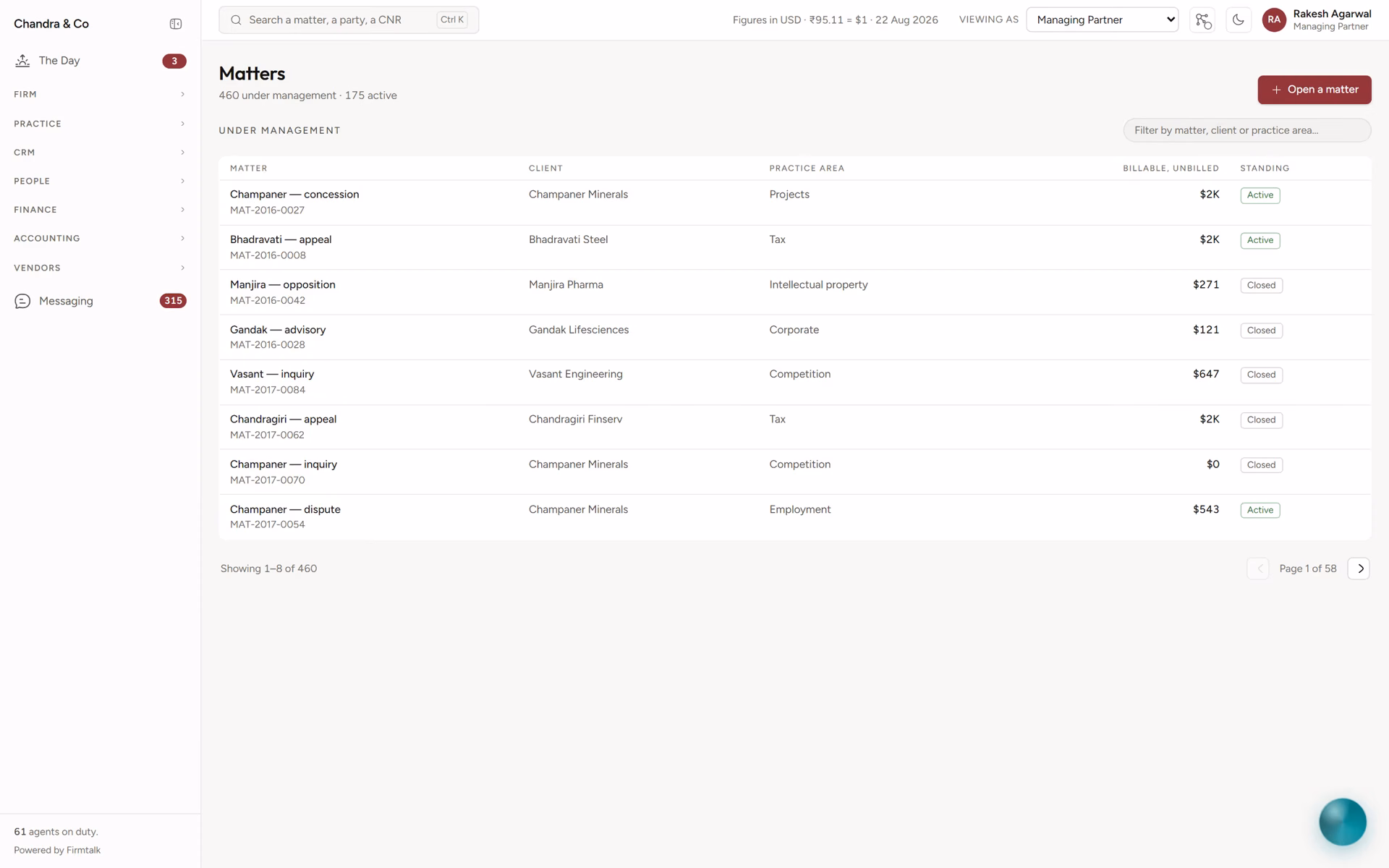Open The Day menu item
This screenshot has width=1389, height=868.
(x=100, y=61)
